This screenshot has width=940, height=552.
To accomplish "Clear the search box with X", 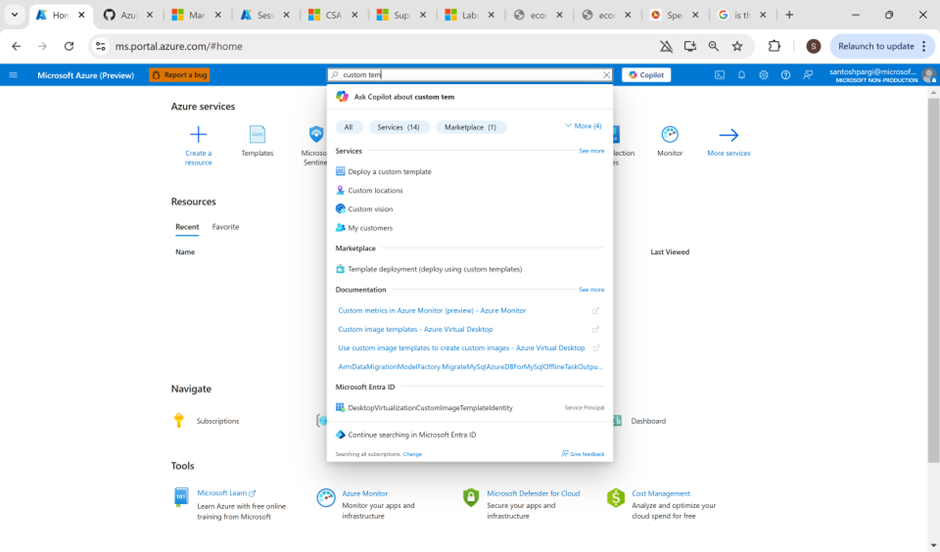I will 606,75.
